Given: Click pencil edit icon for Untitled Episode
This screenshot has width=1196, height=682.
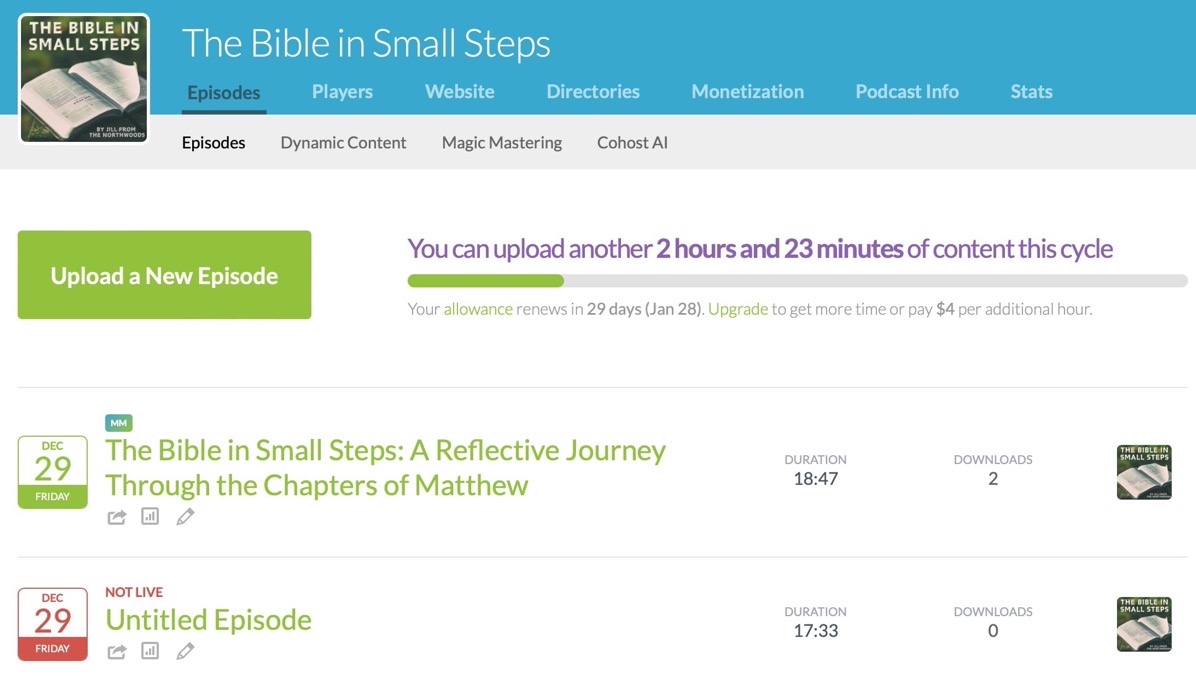Looking at the screenshot, I should [185, 651].
